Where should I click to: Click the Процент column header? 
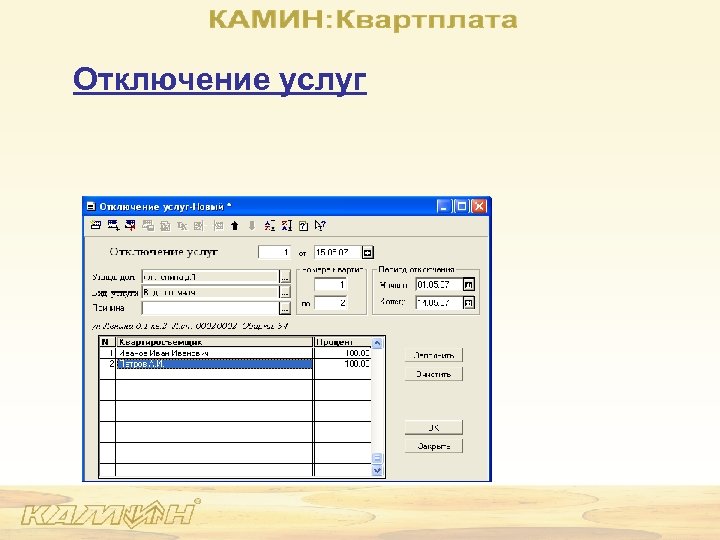pyautogui.click(x=343, y=342)
